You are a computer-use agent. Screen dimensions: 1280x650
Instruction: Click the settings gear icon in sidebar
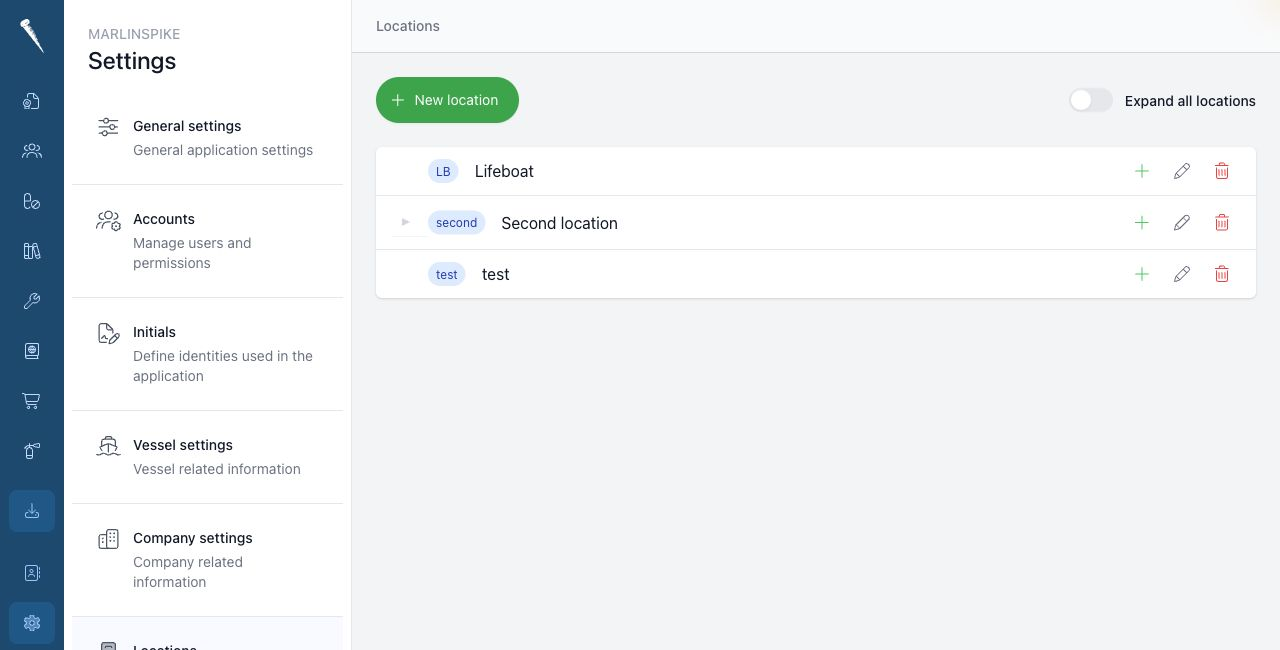tap(32, 623)
